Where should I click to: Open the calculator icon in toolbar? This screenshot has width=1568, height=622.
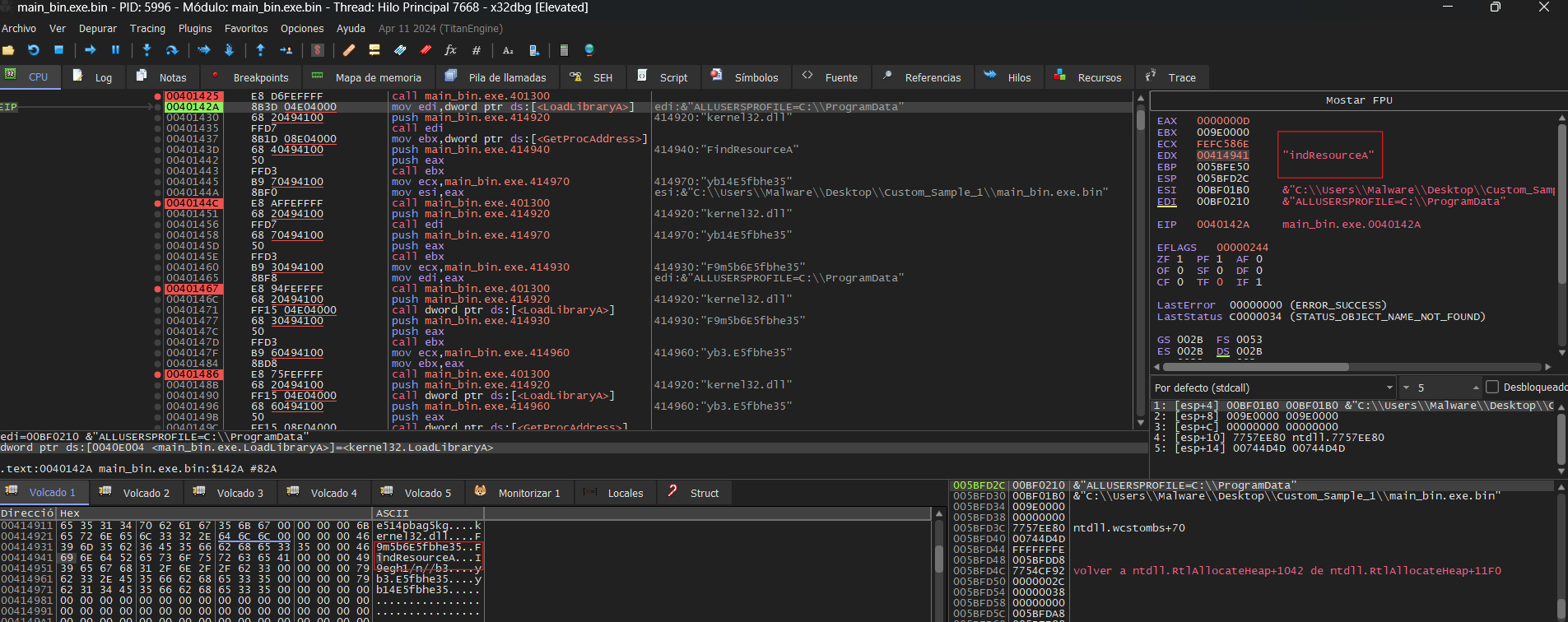tap(564, 50)
